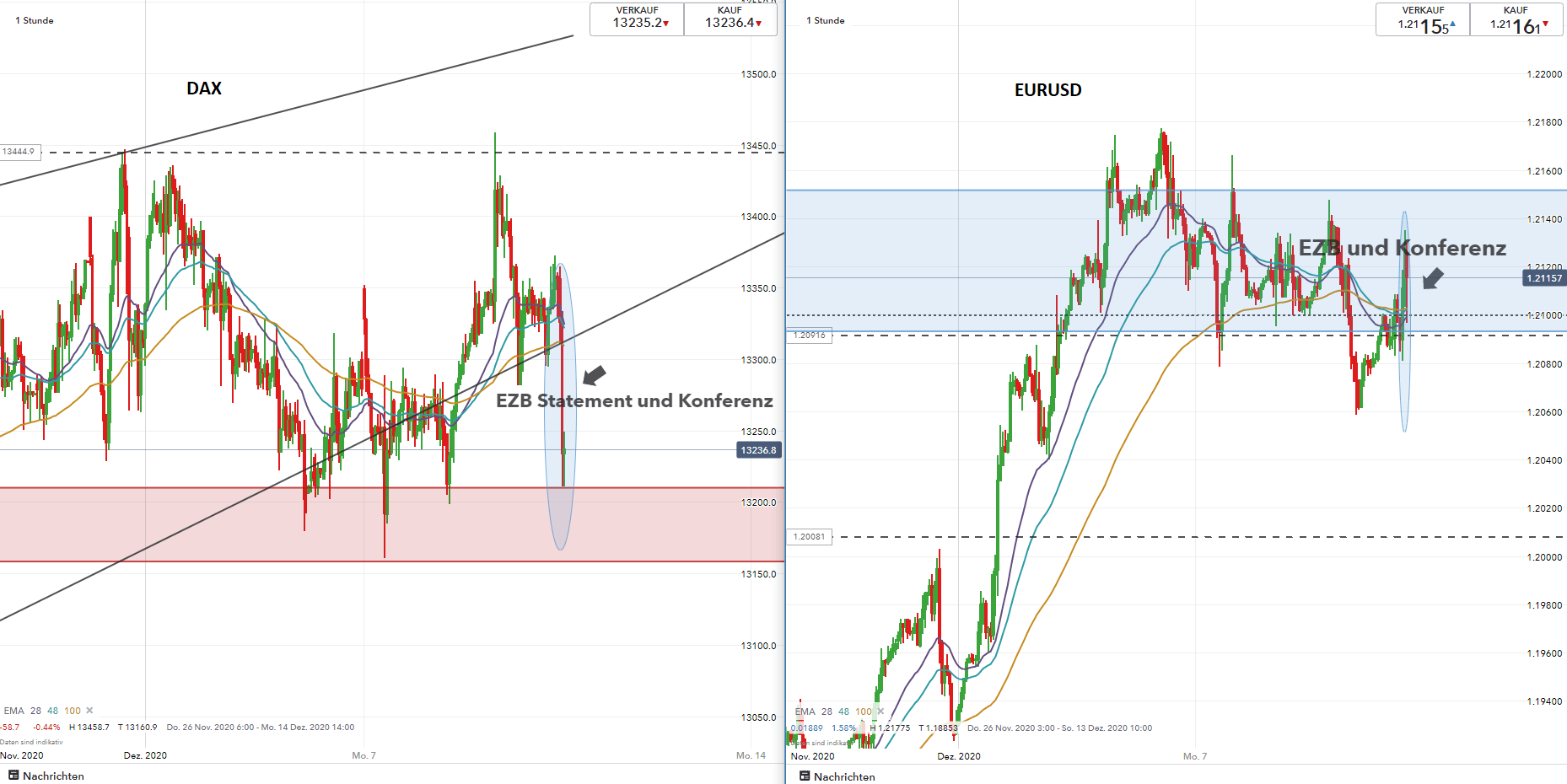Select the 1.20081 horizontal line label on EURUSD
Viewport: 1567px width, 784px height.
click(x=810, y=536)
